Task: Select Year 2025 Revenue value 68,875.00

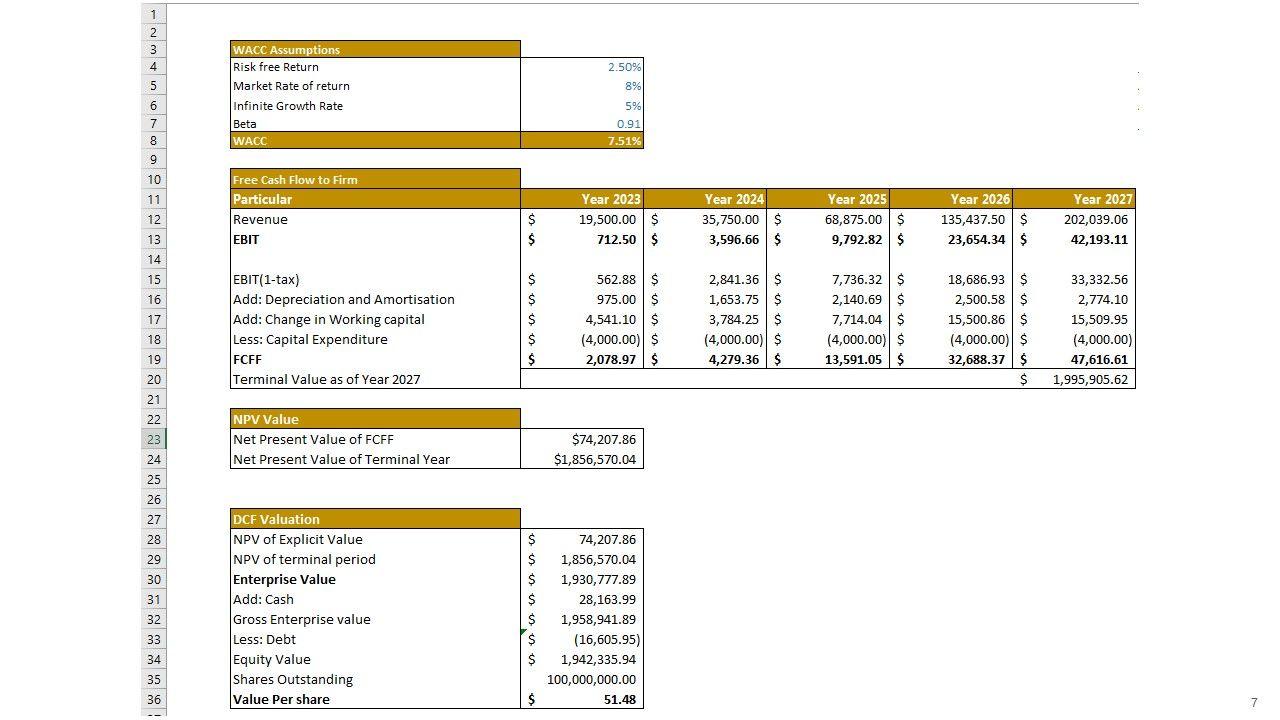Action: 828,219
